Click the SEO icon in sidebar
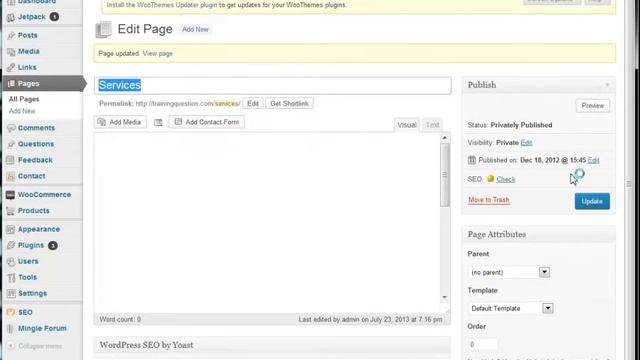The image size is (640, 360). [11, 312]
